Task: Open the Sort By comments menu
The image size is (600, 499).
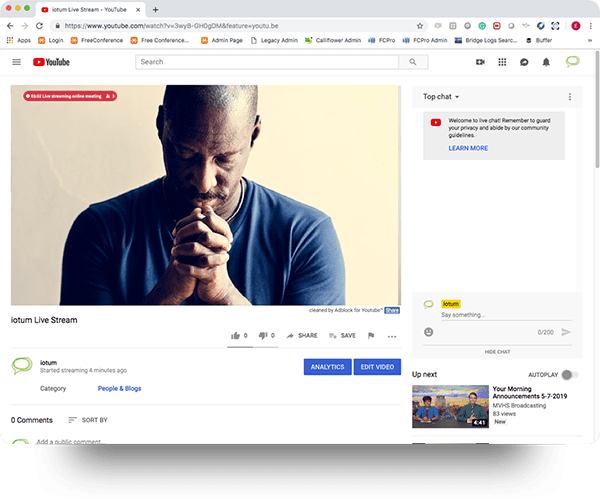Action: [88, 420]
